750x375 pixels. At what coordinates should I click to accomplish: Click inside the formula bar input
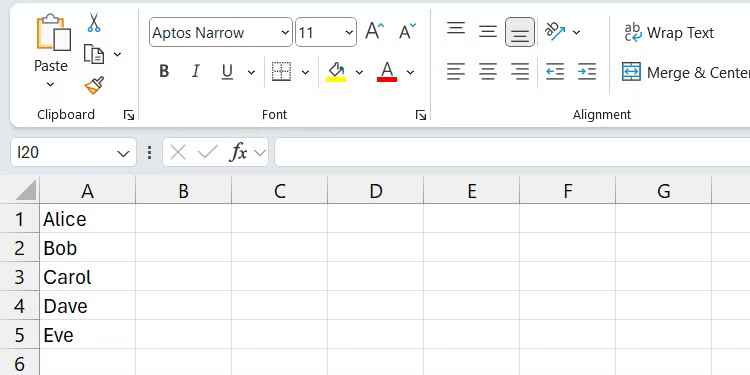pos(512,153)
